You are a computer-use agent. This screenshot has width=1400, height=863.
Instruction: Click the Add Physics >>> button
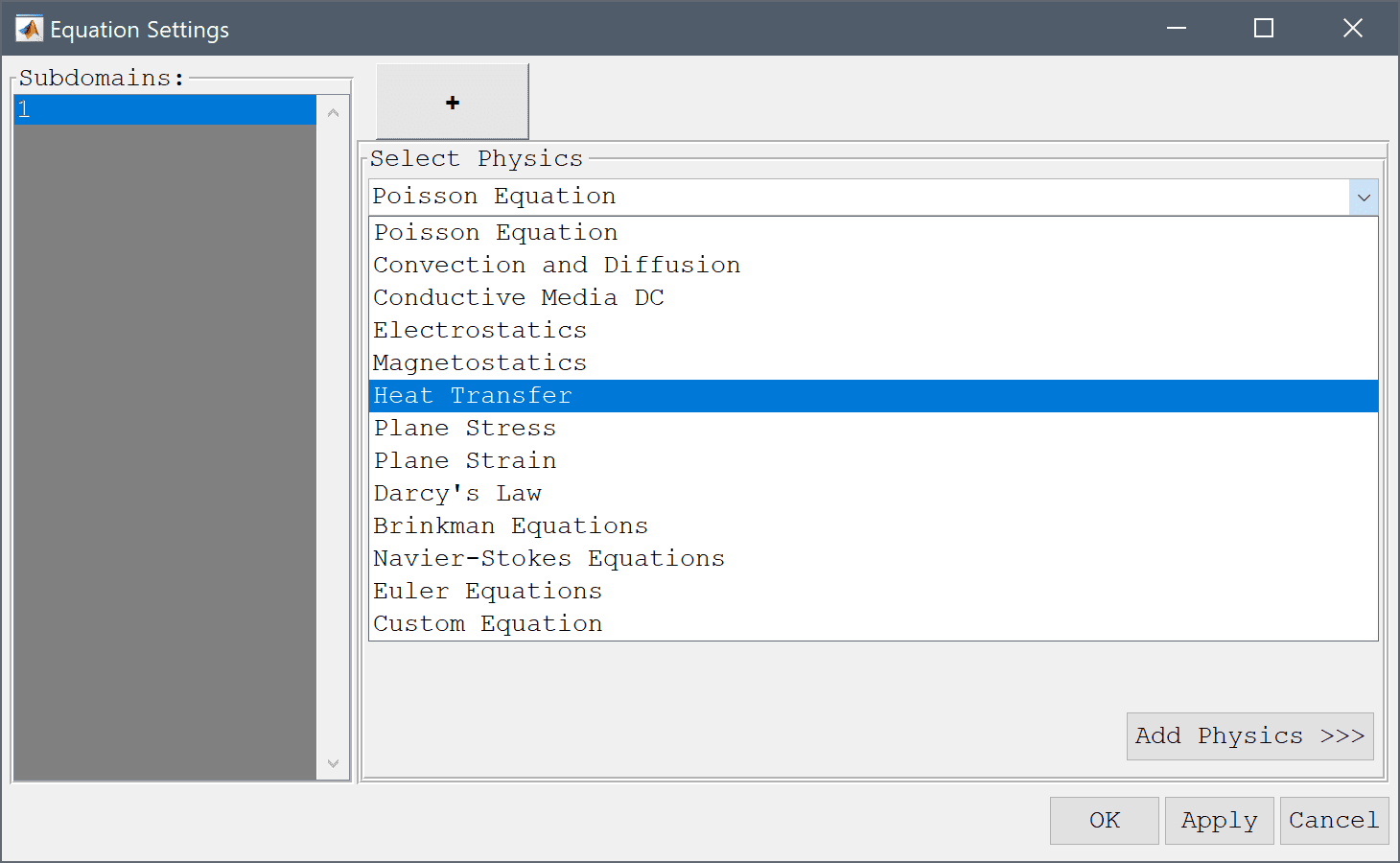(1250, 736)
